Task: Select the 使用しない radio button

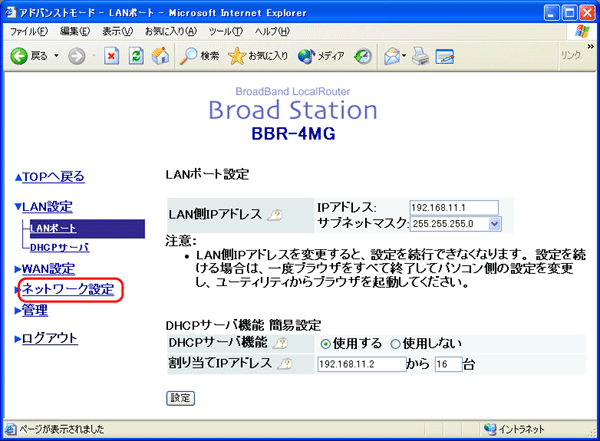Action: [395, 344]
